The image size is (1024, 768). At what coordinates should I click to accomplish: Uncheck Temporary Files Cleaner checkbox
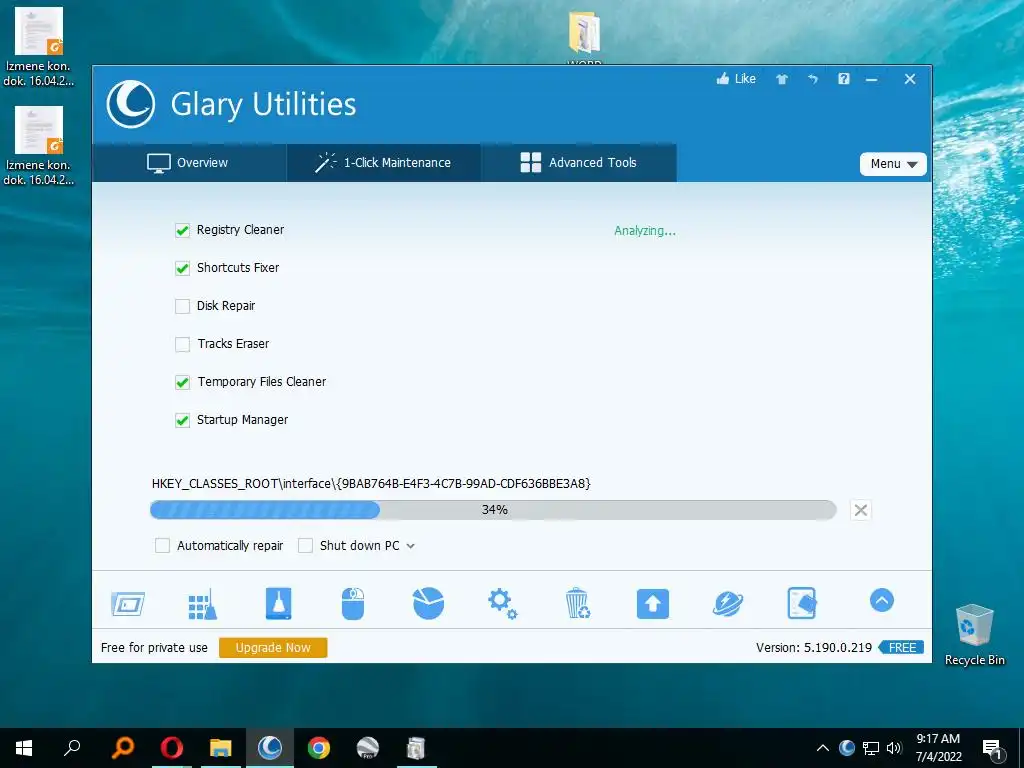click(x=182, y=382)
